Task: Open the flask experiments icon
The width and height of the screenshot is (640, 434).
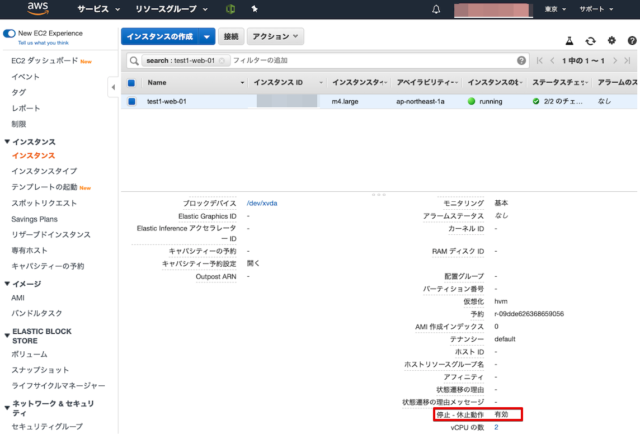Action: pyautogui.click(x=569, y=40)
